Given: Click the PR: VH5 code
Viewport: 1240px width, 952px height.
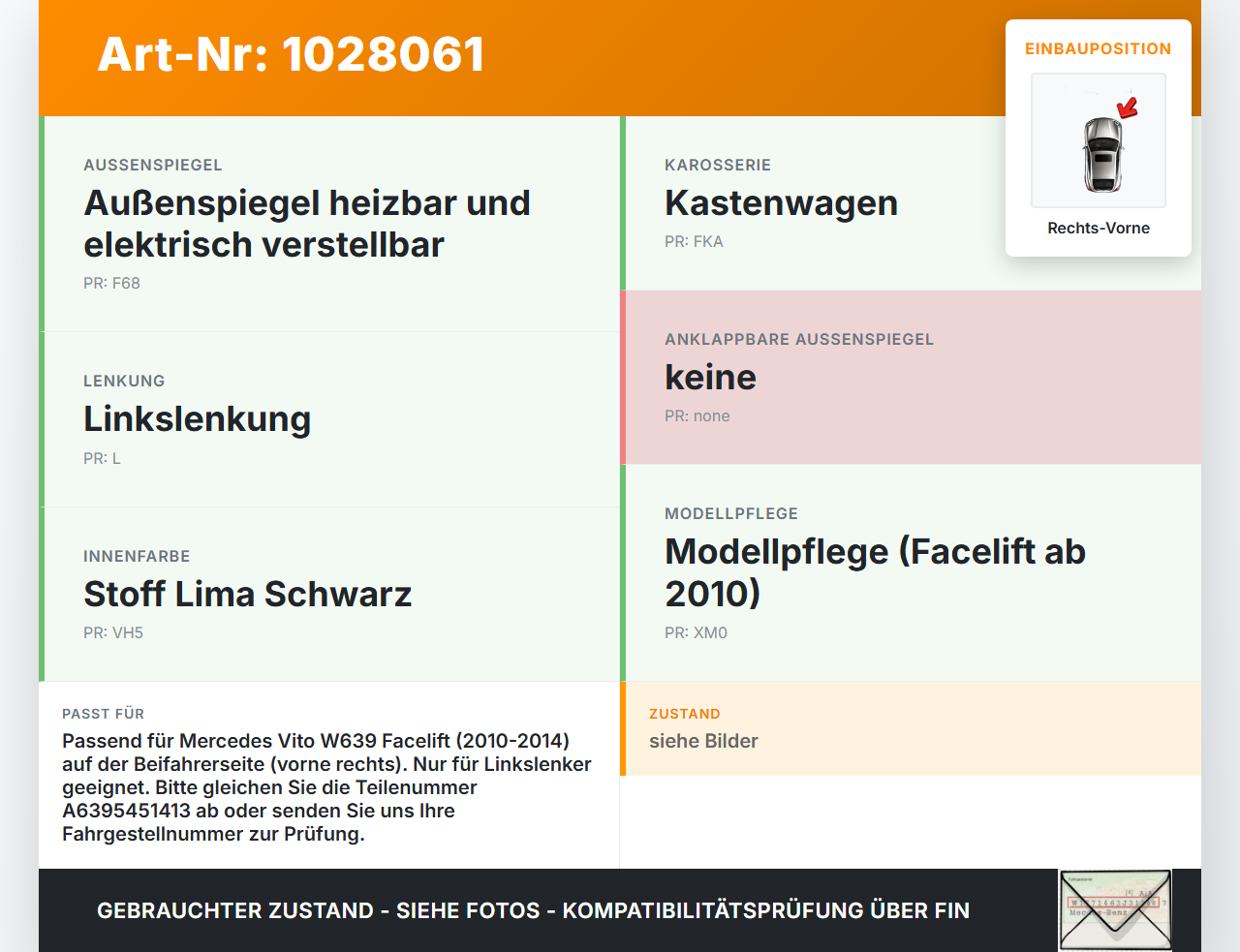Looking at the screenshot, I should tap(113, 632).
